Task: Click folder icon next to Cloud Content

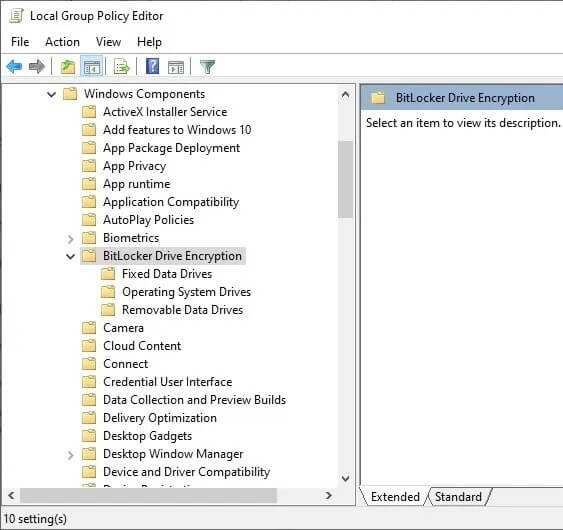Action: pos(89,345)
